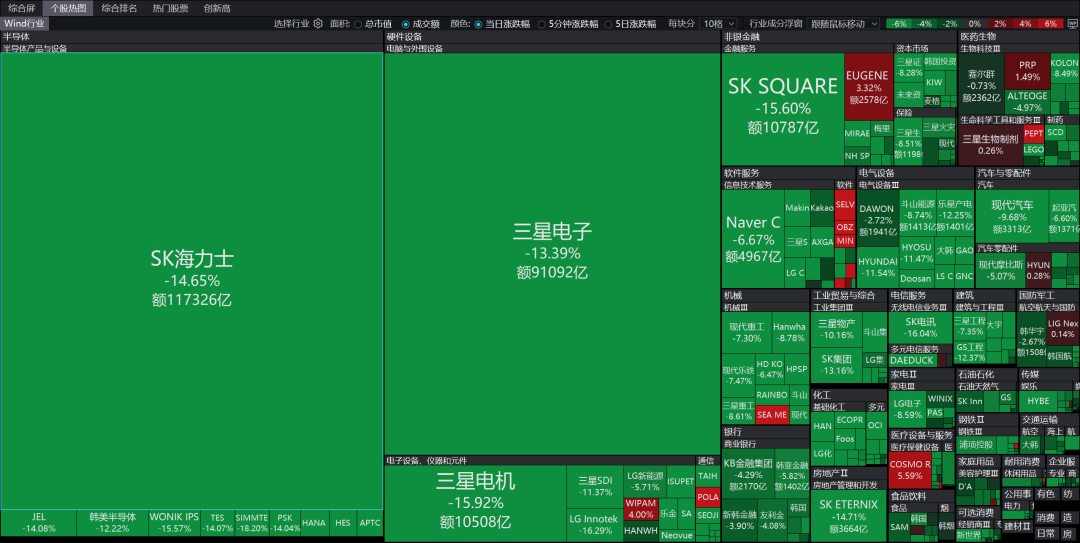Viewport: 1080px width, 543px height.
Task: Open the 电信服务 sector header
Action: 920,295
